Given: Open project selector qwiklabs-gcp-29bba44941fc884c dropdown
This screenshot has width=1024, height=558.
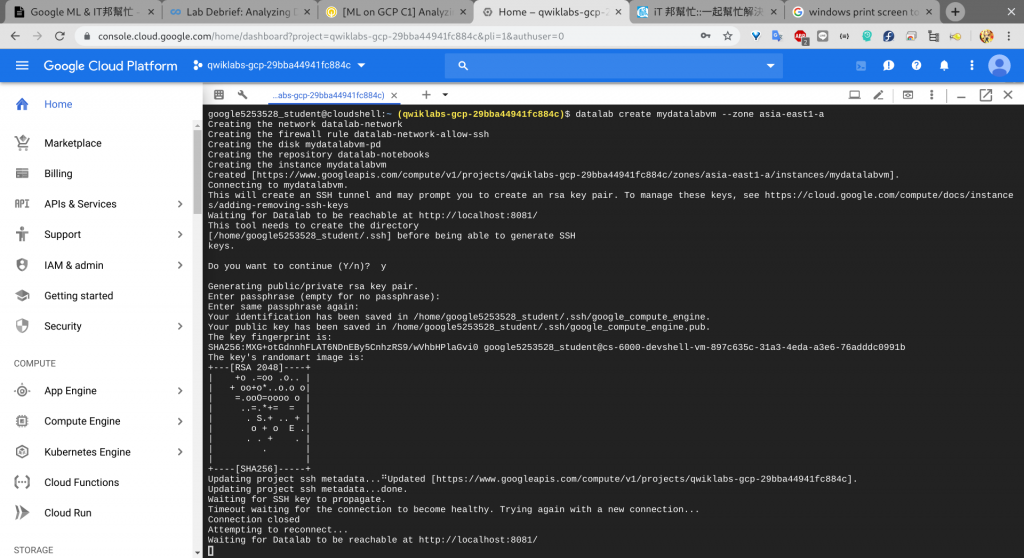Looking at the screenshot, I should point(280,65).
